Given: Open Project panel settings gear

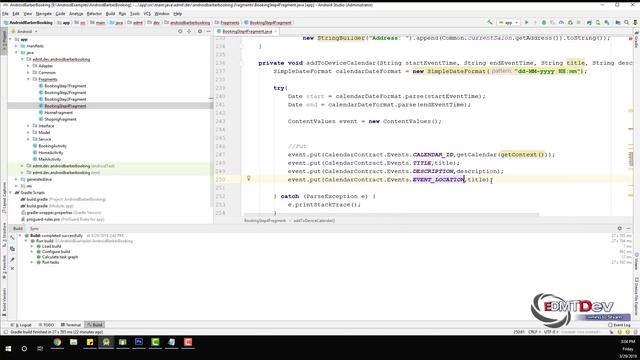Looking at the screenshot, I should pos(200,31).
